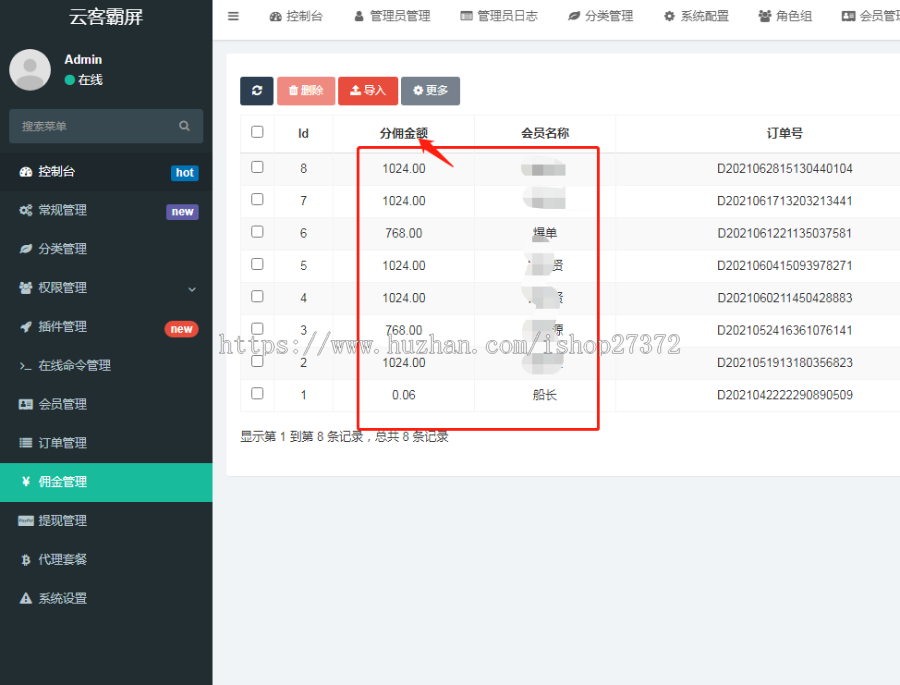The height and width of the screenshot is (685, 900).
Task: Click order number D2021060211450428883
Action: coord(785,298)
